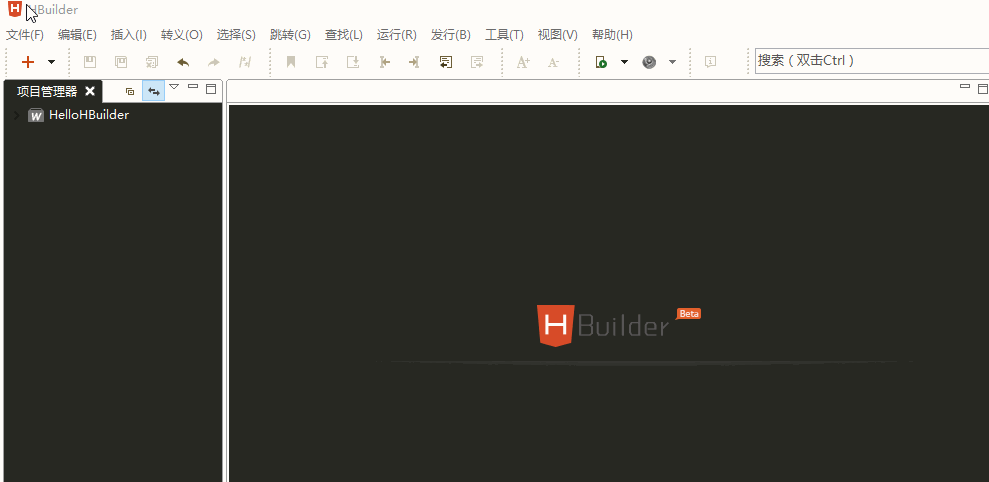
Task: Click the shift-right indent icon
Action: (x=414, y=62)
